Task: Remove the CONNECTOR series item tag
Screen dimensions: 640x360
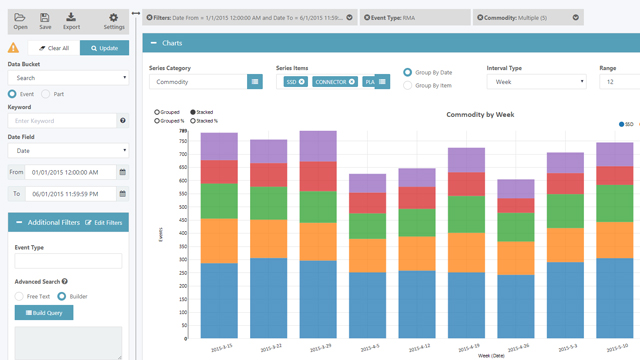Action: [351, 82]
